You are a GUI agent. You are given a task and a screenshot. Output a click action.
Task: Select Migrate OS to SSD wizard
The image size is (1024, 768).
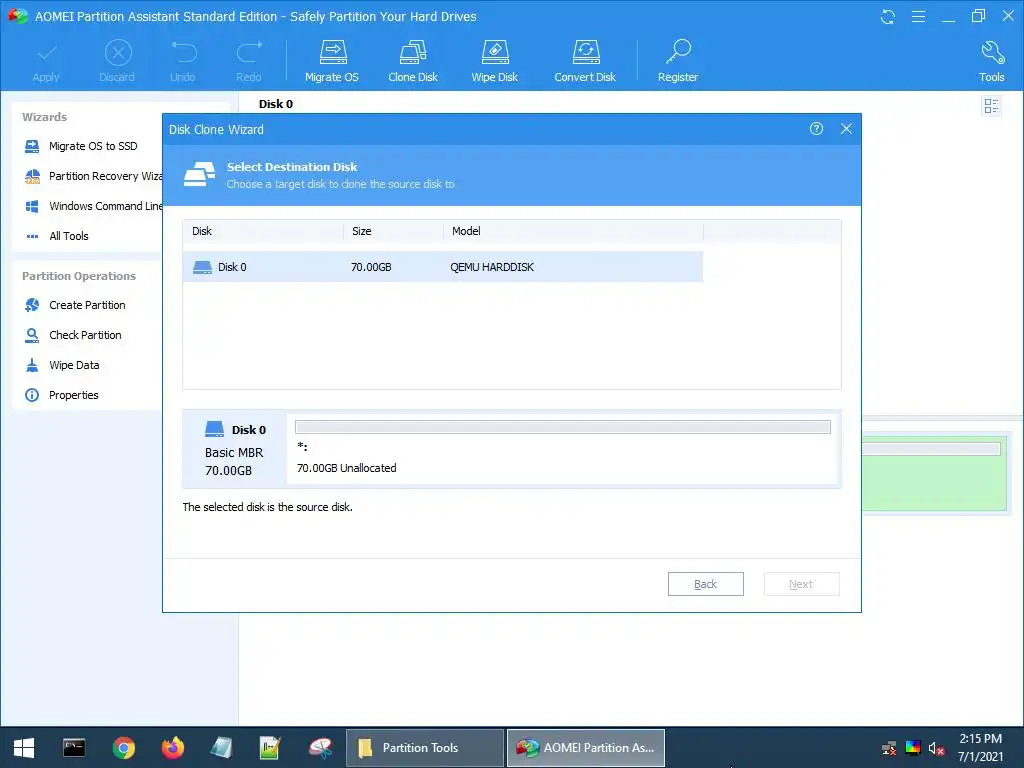click(x=93, y=146)
